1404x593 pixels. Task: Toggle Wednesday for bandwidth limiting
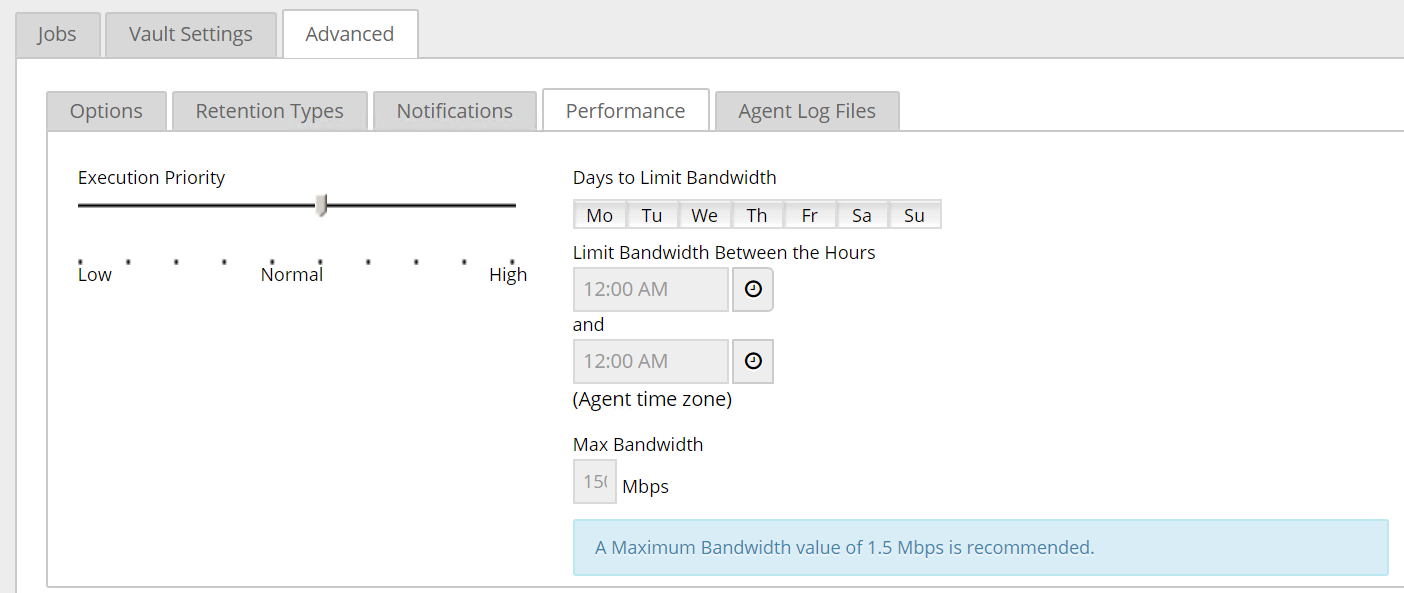point(705,214)
